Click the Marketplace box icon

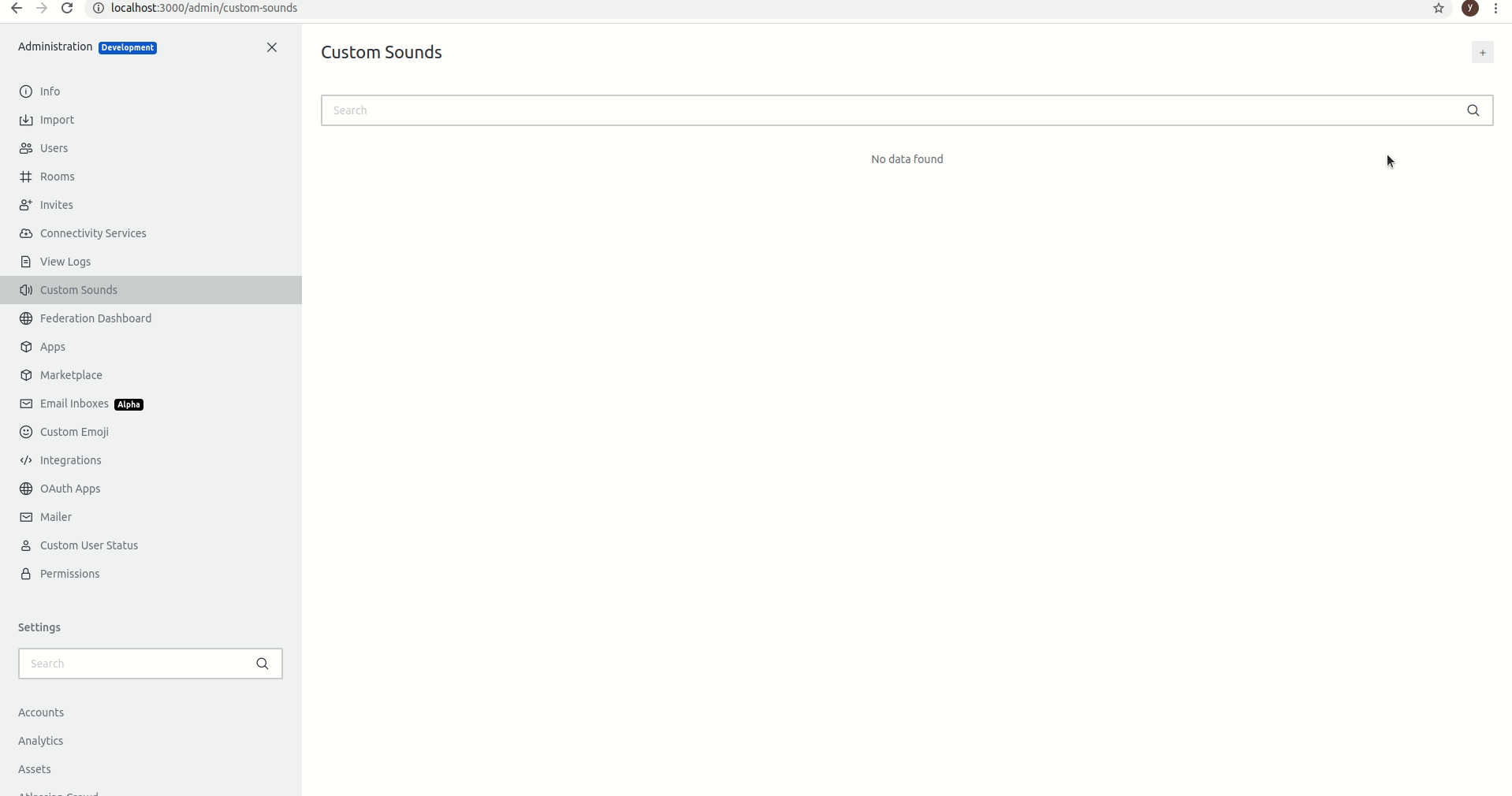coord(26,375)
